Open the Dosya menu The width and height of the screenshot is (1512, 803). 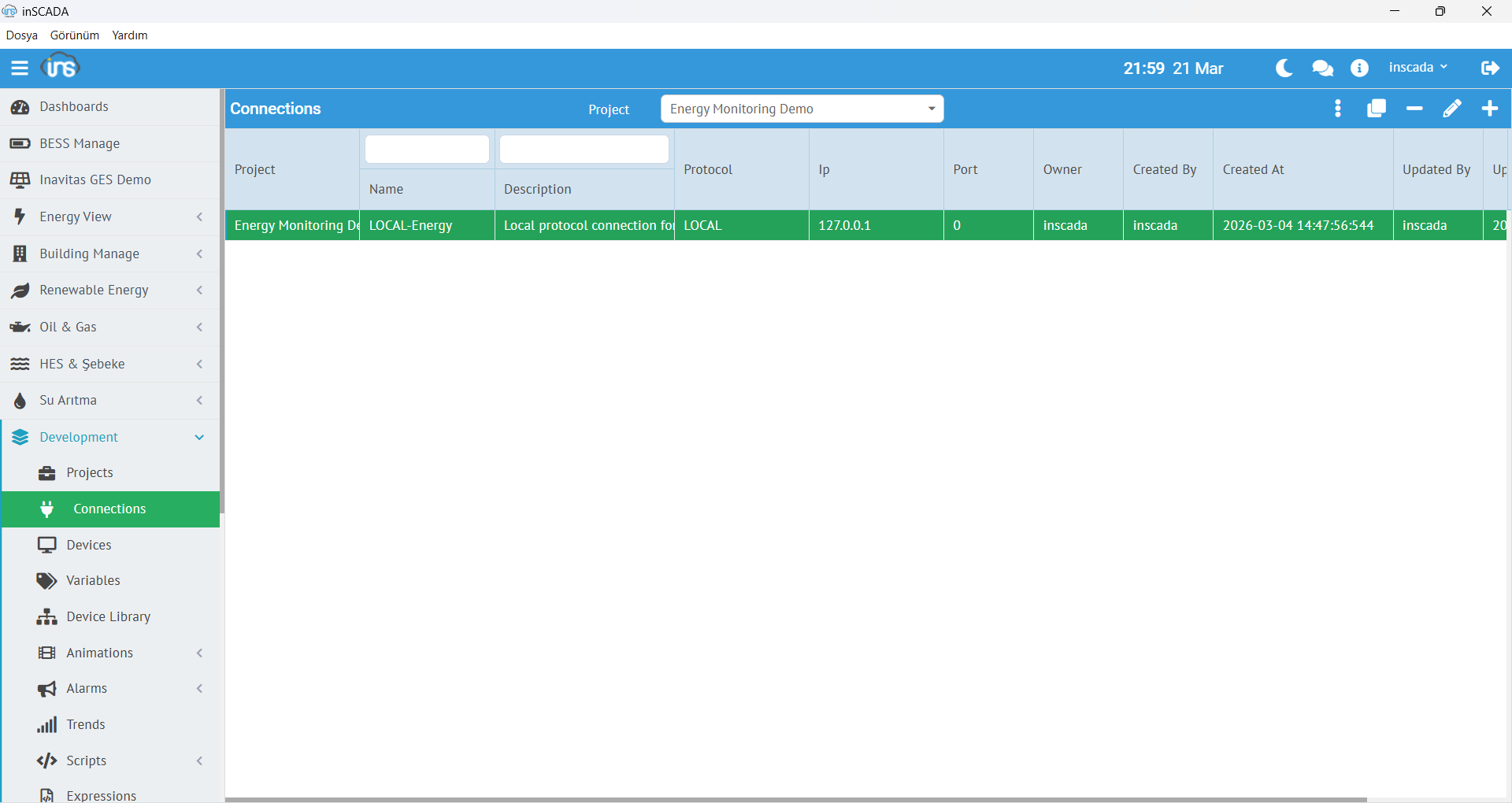22,35
